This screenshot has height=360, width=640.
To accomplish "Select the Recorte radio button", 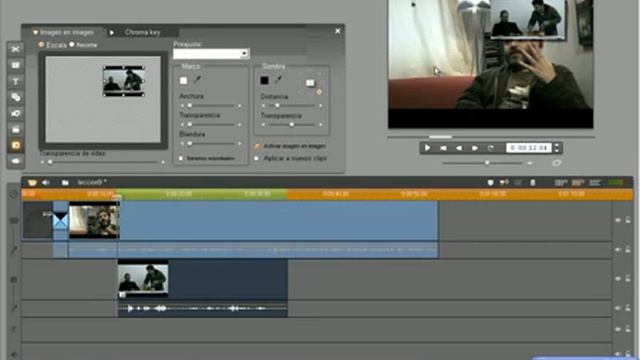I will [72, 44].
